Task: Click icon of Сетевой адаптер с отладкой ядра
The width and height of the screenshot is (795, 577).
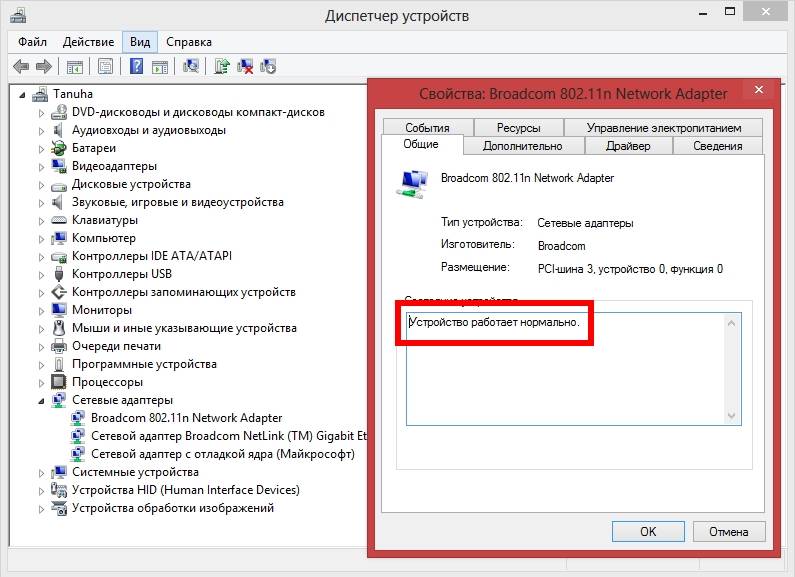Action: pyautogui.click(x=78, y=454)
